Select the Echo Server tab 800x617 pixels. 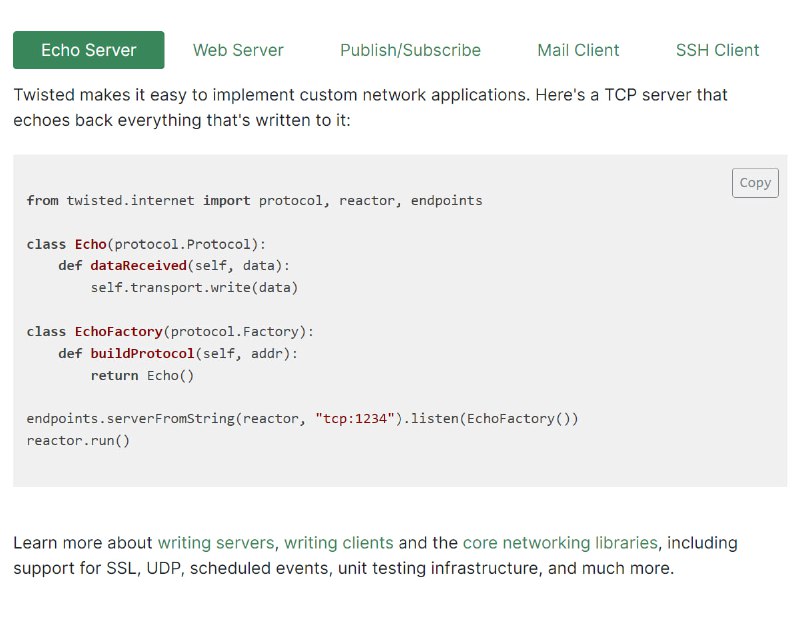89,50
